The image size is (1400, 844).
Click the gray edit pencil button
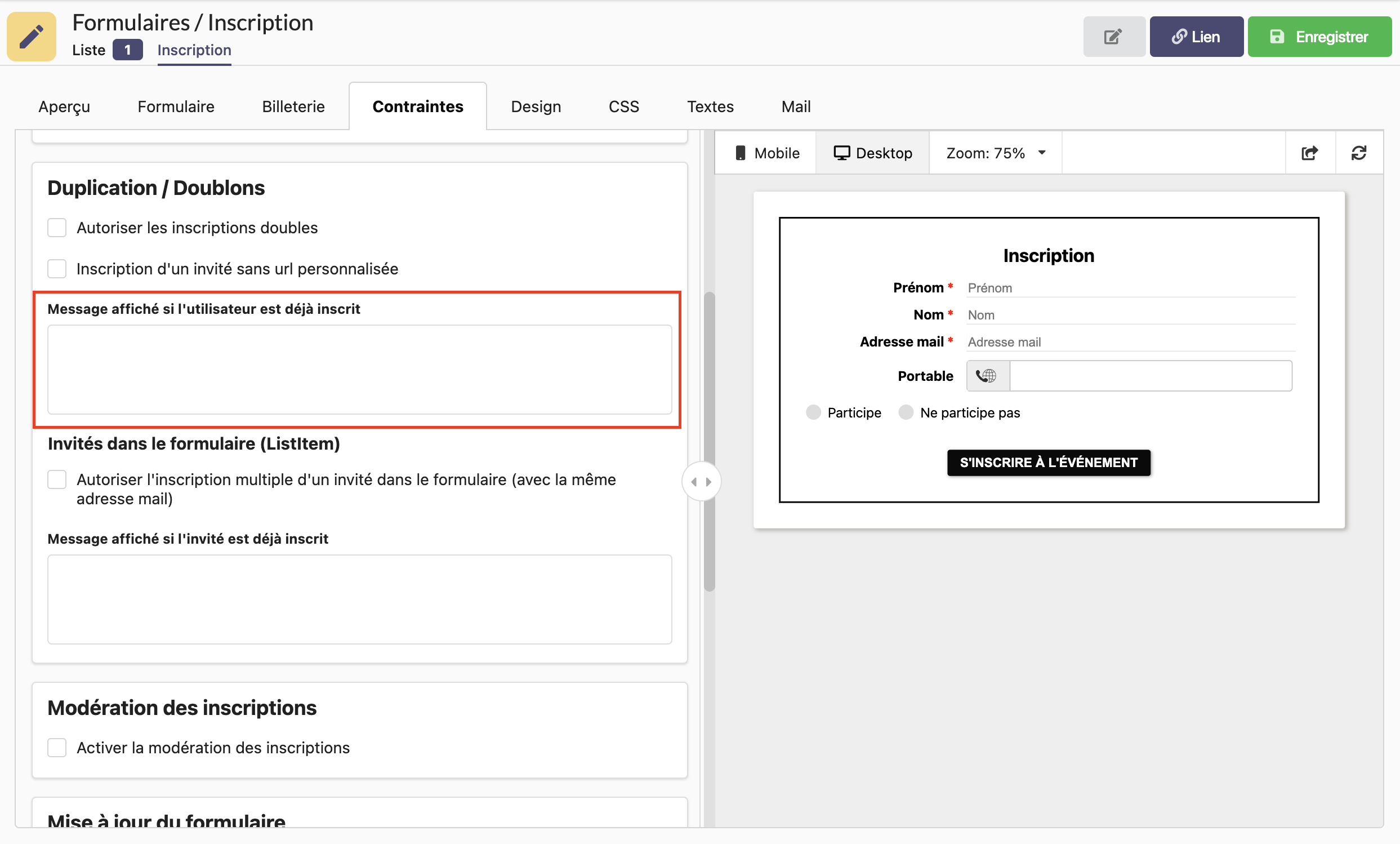pyautogui.click(x=1113, y=37)
